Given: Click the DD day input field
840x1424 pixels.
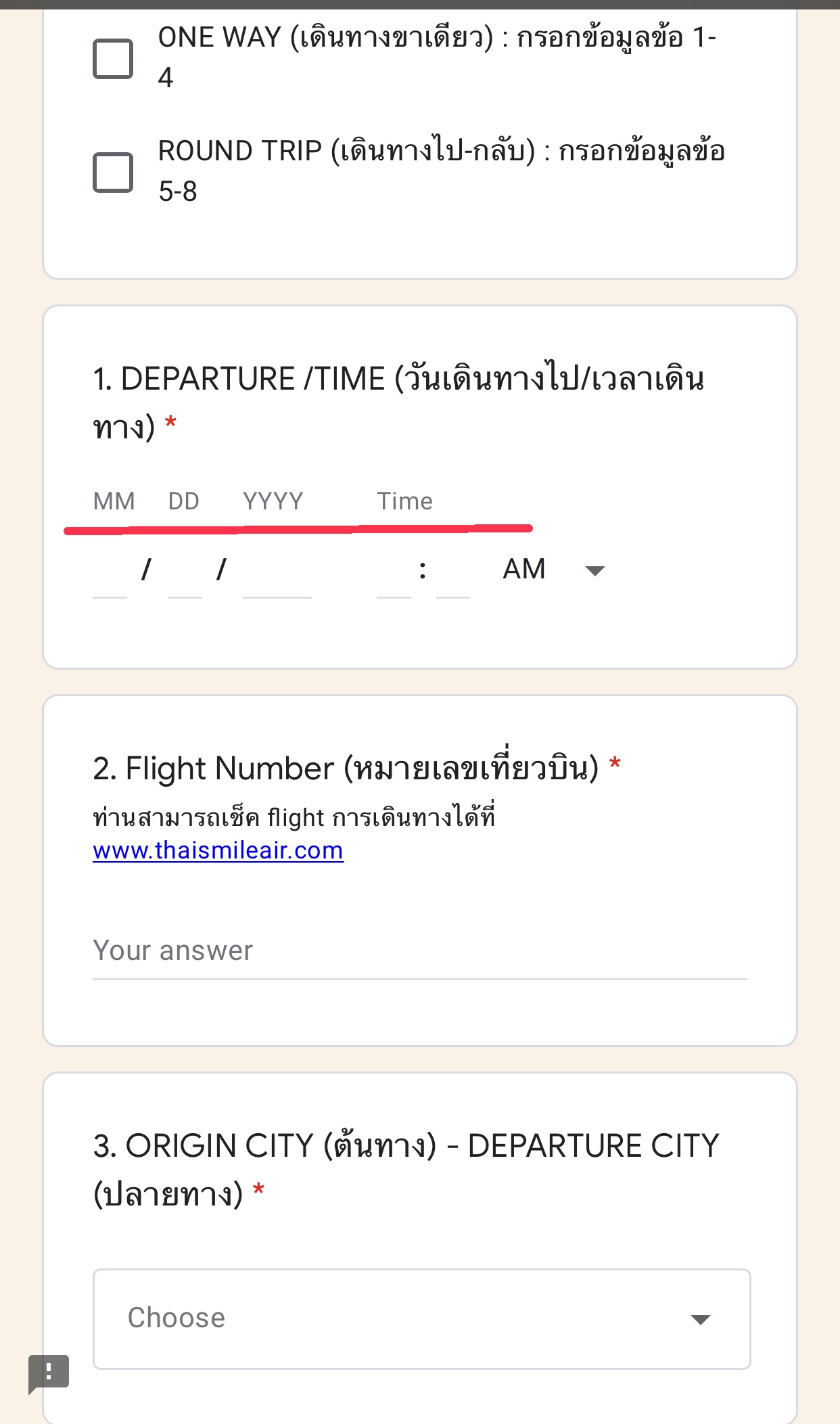Looking at the screenshot, I should [185, 572].
